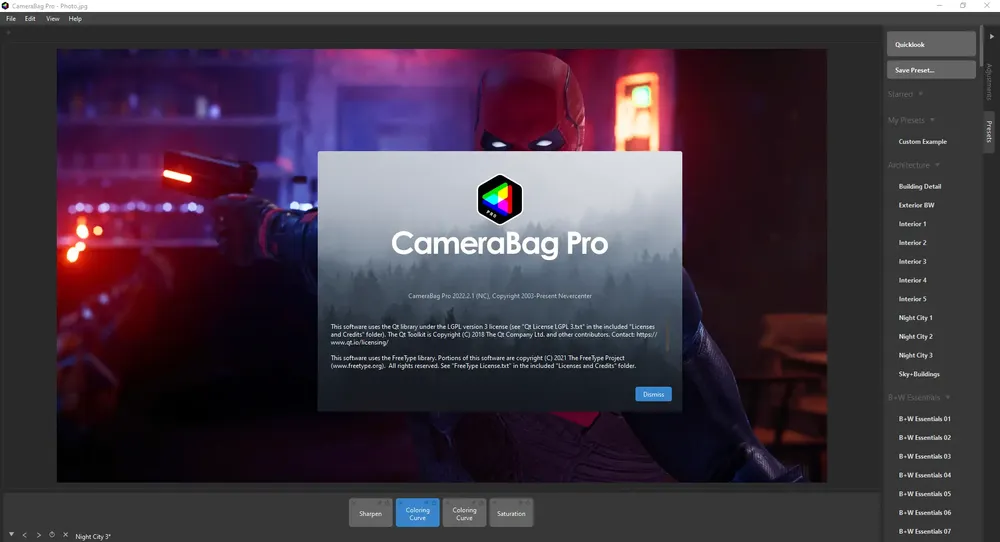Click the CameraBag Pro logo icon in the dialog

point(499,200)
